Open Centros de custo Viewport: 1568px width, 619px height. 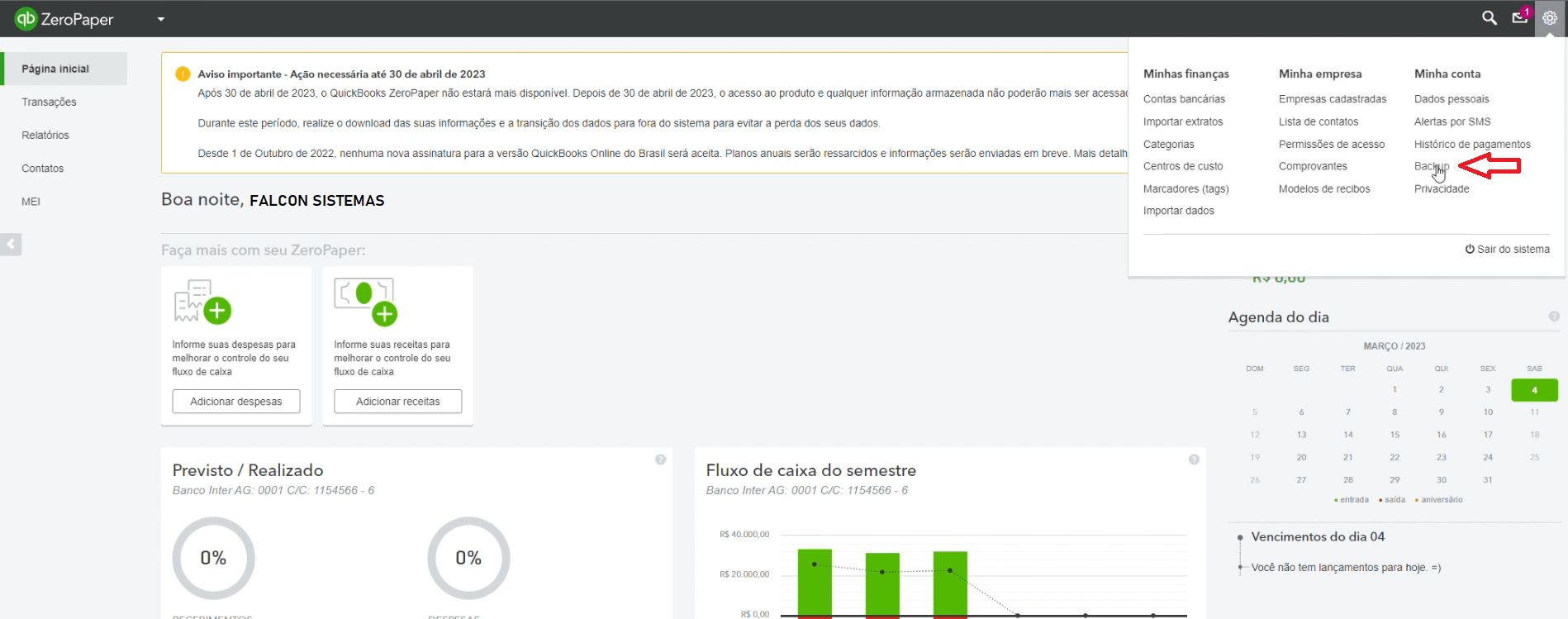(1183, 166)
